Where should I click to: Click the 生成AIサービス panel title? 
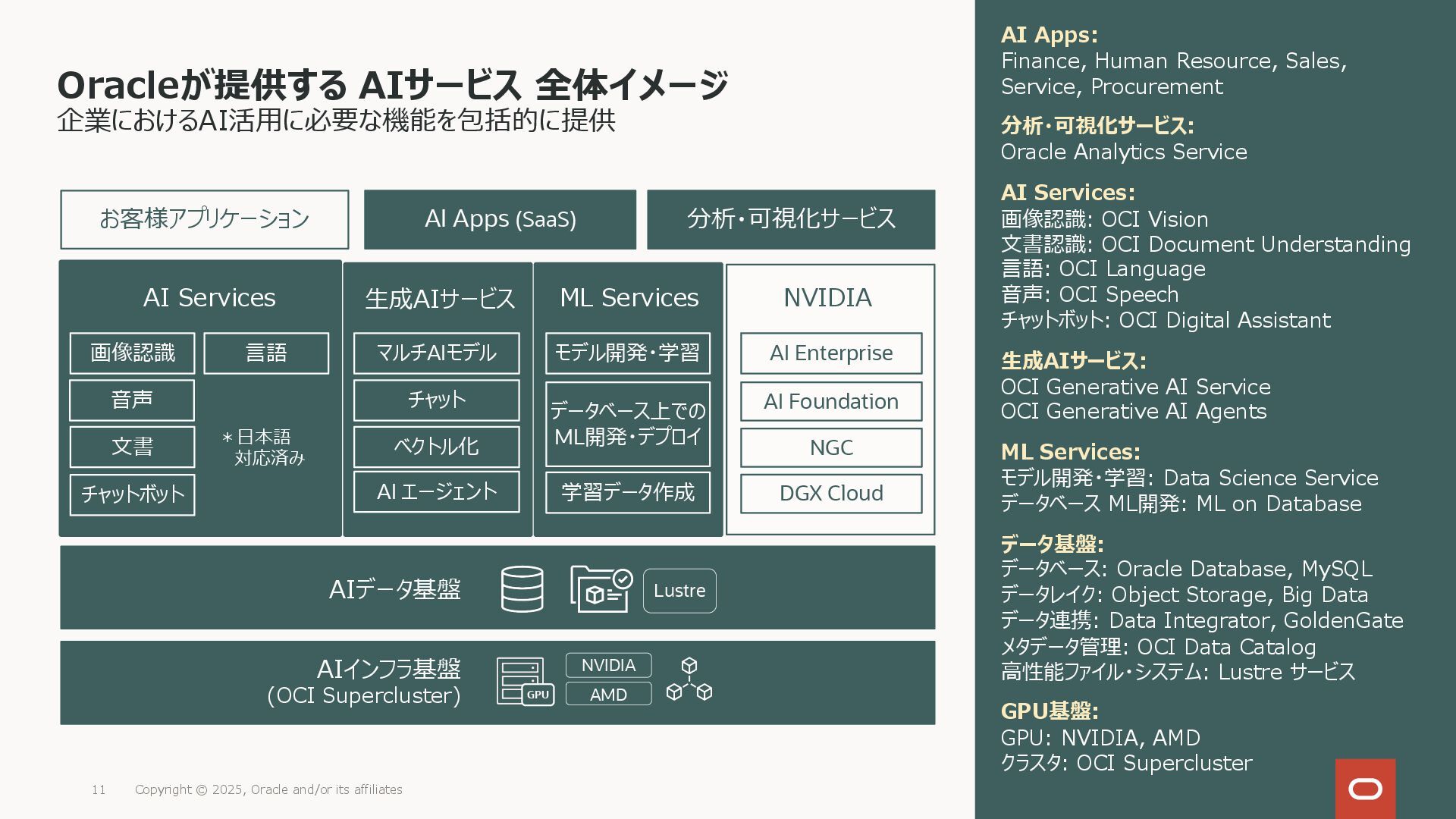(440, 298)
